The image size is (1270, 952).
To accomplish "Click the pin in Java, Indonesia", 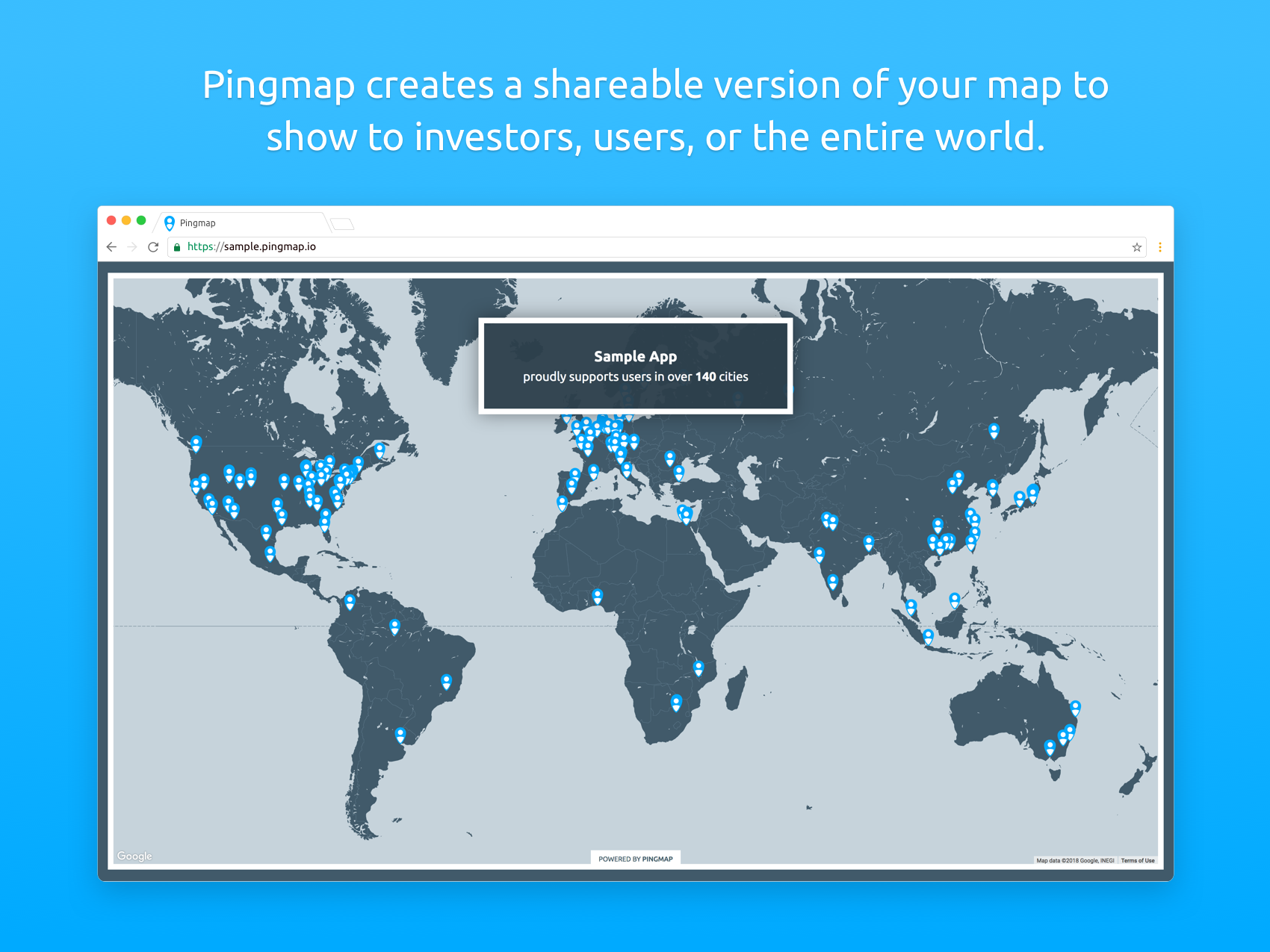I will click(928, 636).
